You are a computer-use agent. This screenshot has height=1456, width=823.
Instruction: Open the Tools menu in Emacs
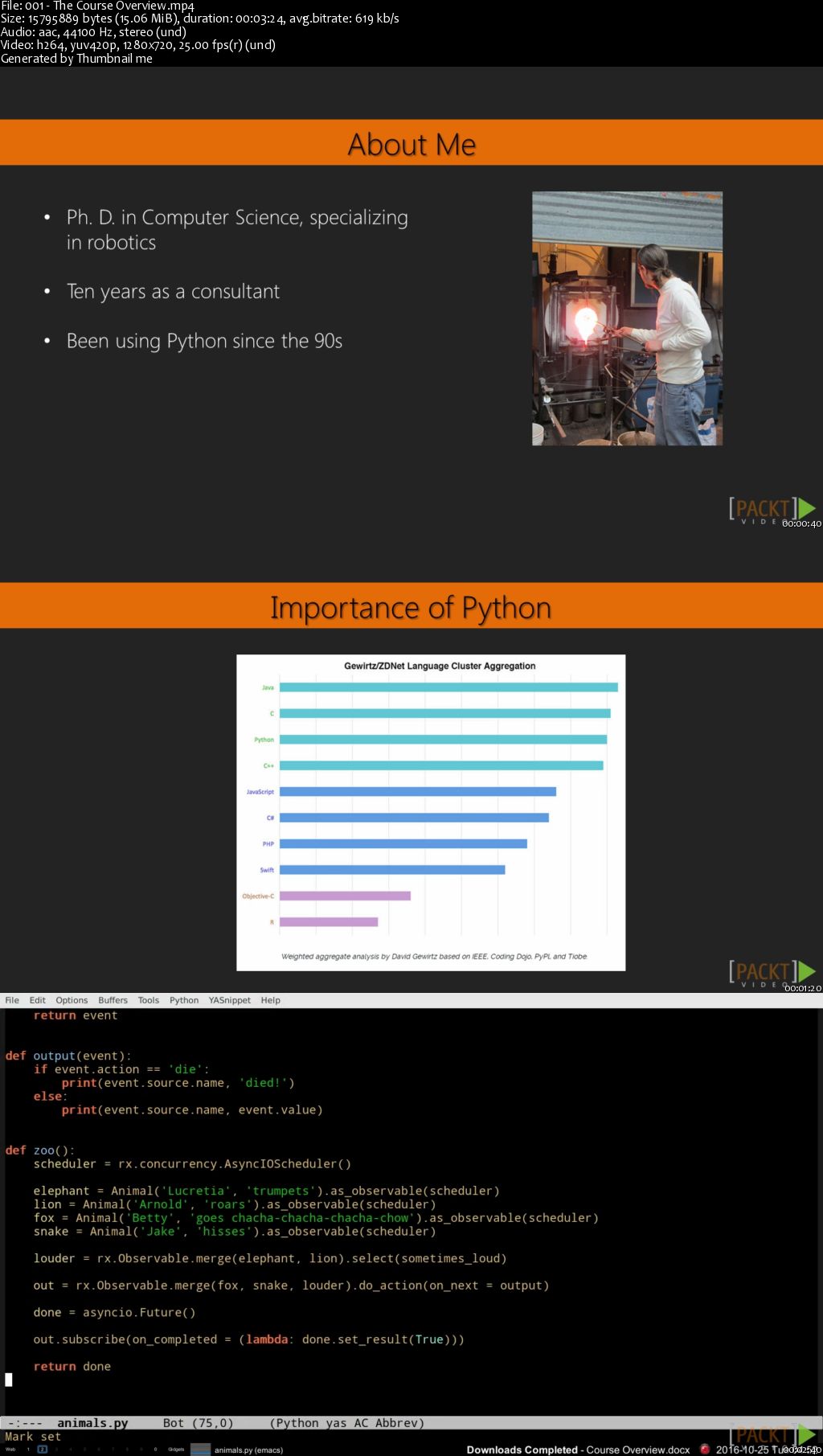coord(149,1000)
